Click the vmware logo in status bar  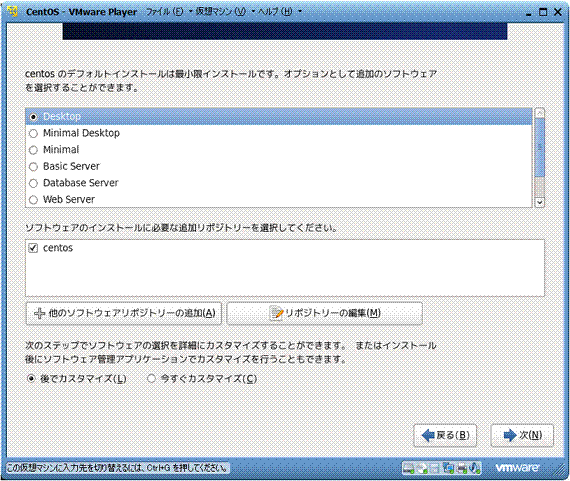click(x=518, y=468)
